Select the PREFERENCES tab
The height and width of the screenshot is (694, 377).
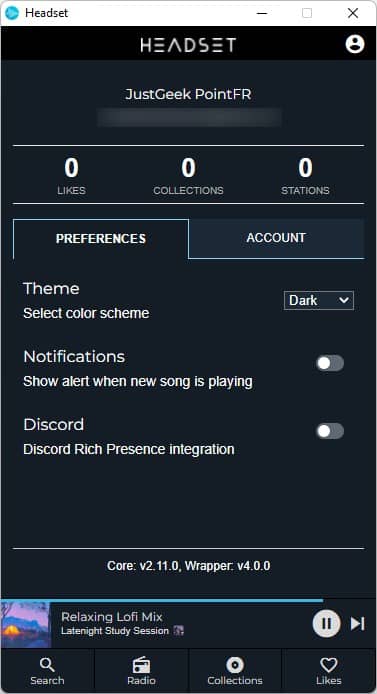point(101,239)
